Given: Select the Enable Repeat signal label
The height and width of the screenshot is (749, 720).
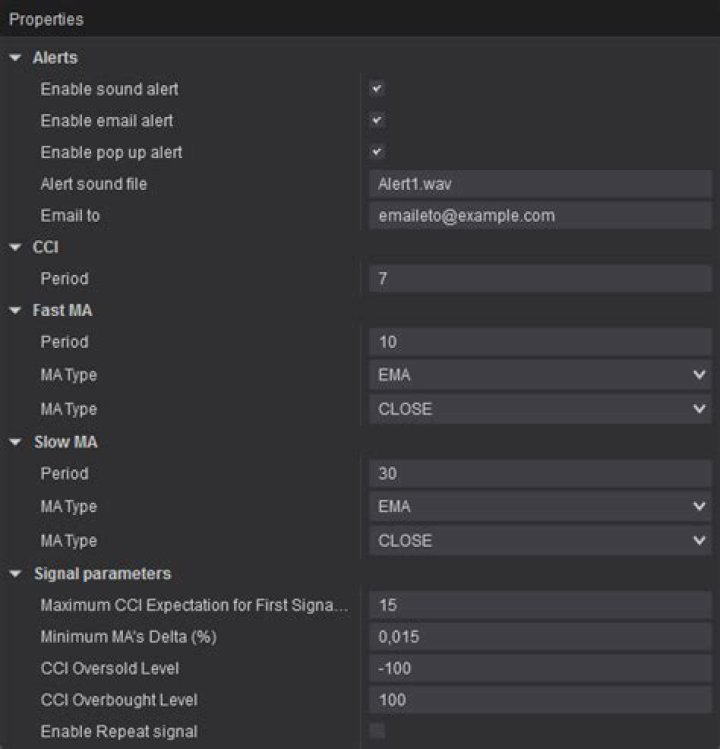Looking at the screenshot, I should coord(119,732).
